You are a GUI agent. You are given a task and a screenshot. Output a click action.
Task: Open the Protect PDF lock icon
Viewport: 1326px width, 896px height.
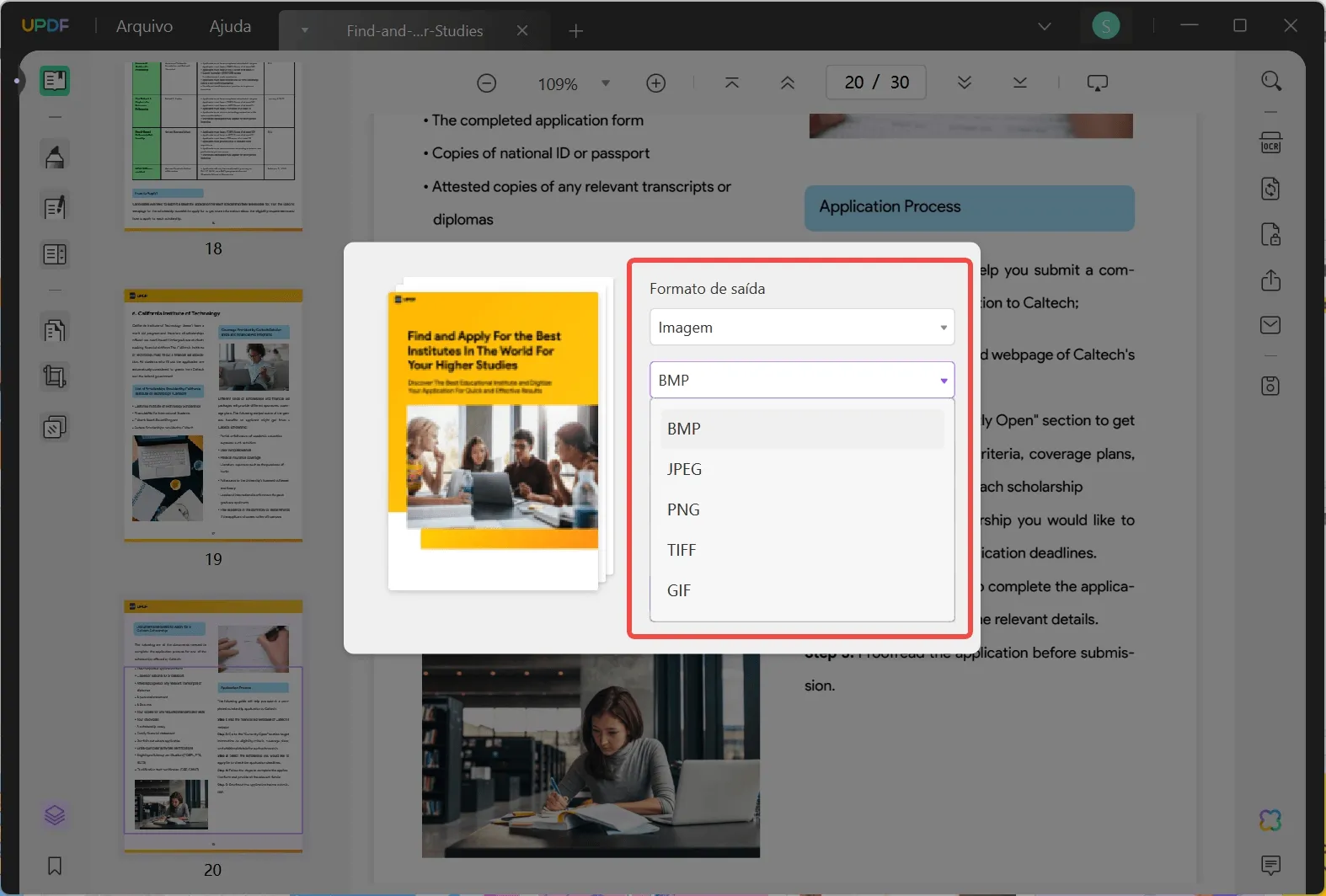click(1271, 234)
